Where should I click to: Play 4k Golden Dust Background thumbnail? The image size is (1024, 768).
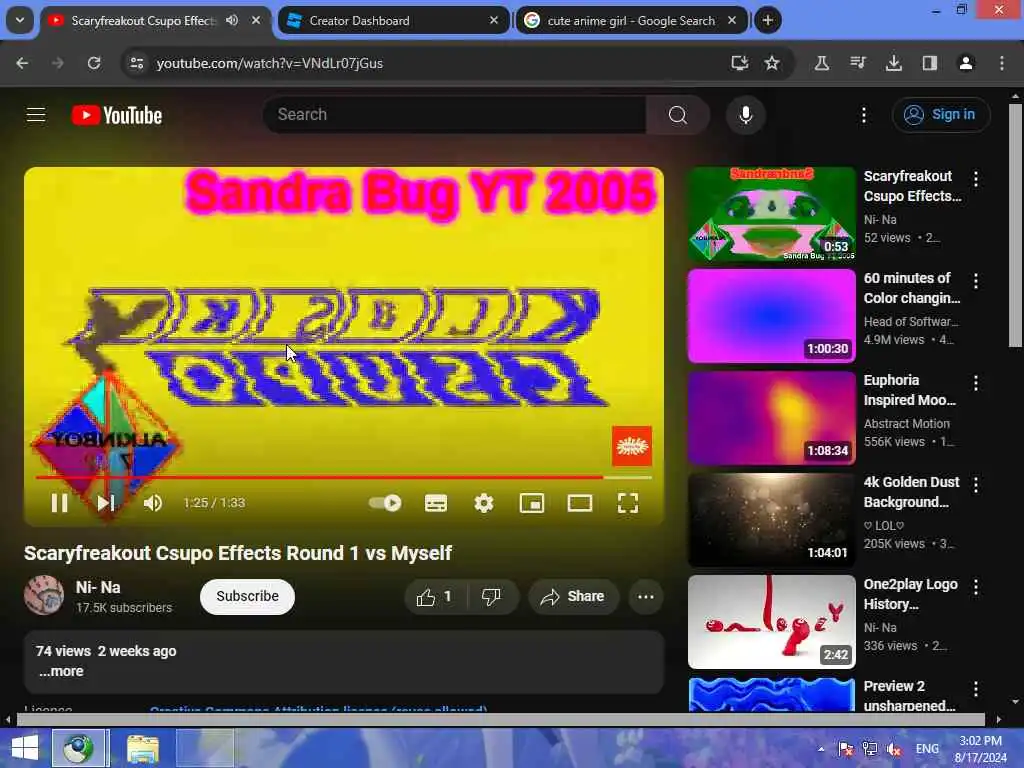click(771, 520)
